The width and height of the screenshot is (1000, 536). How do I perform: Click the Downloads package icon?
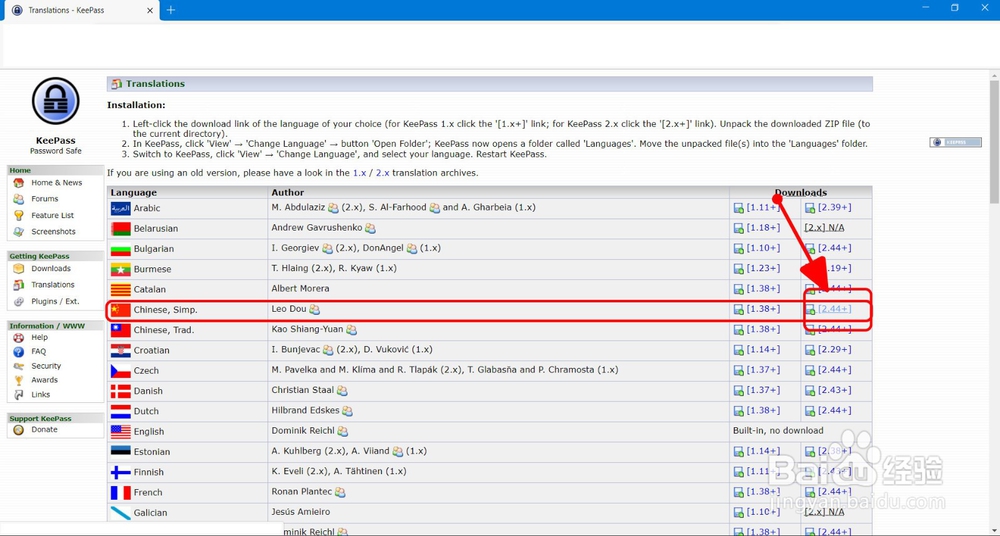pos(18,269)
